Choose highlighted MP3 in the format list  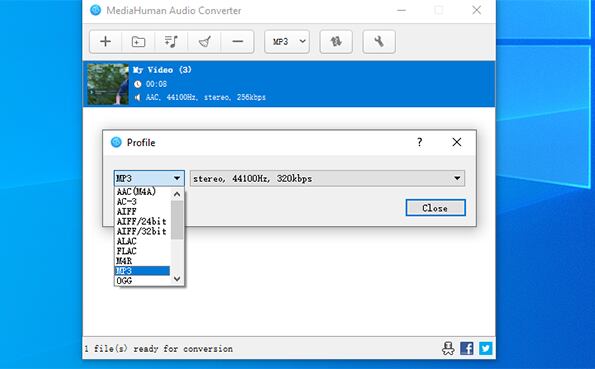[142, 271]
